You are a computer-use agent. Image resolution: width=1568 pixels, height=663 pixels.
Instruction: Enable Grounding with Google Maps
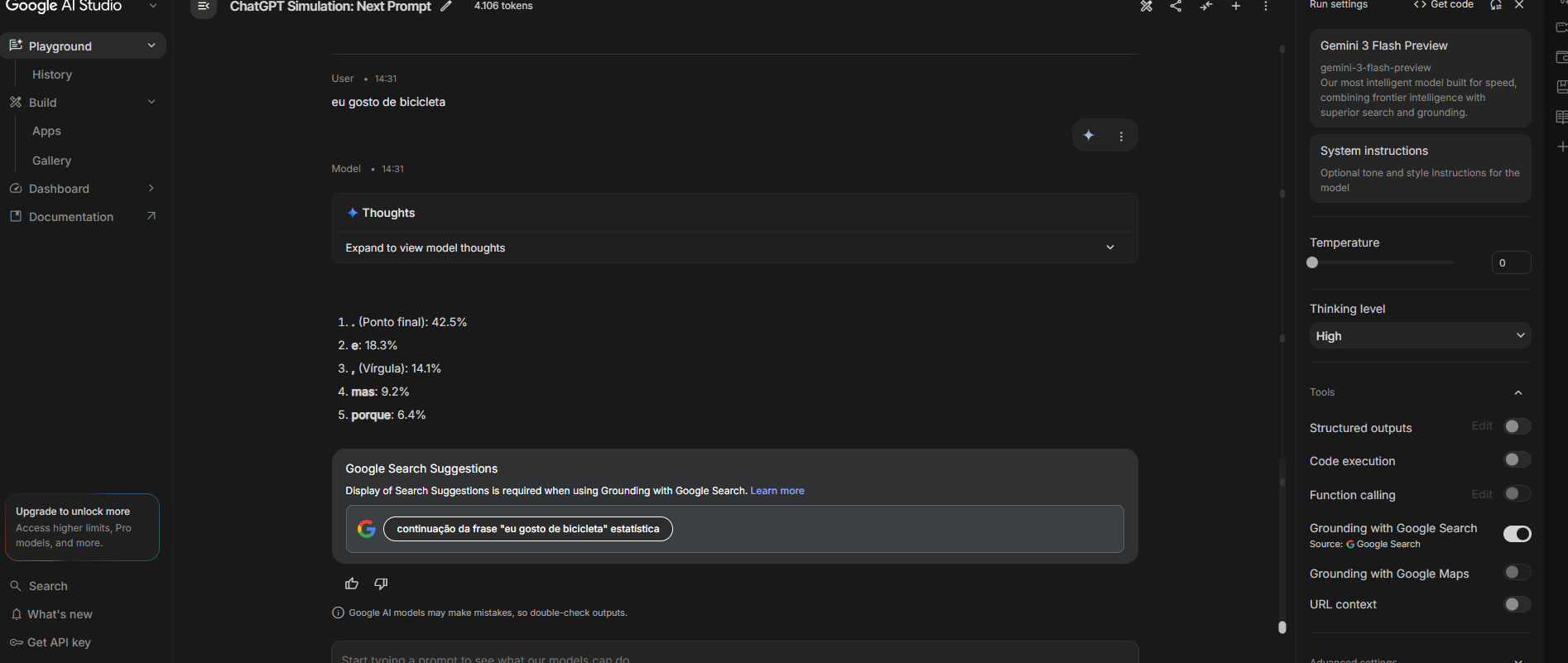tap(1517, 573)
